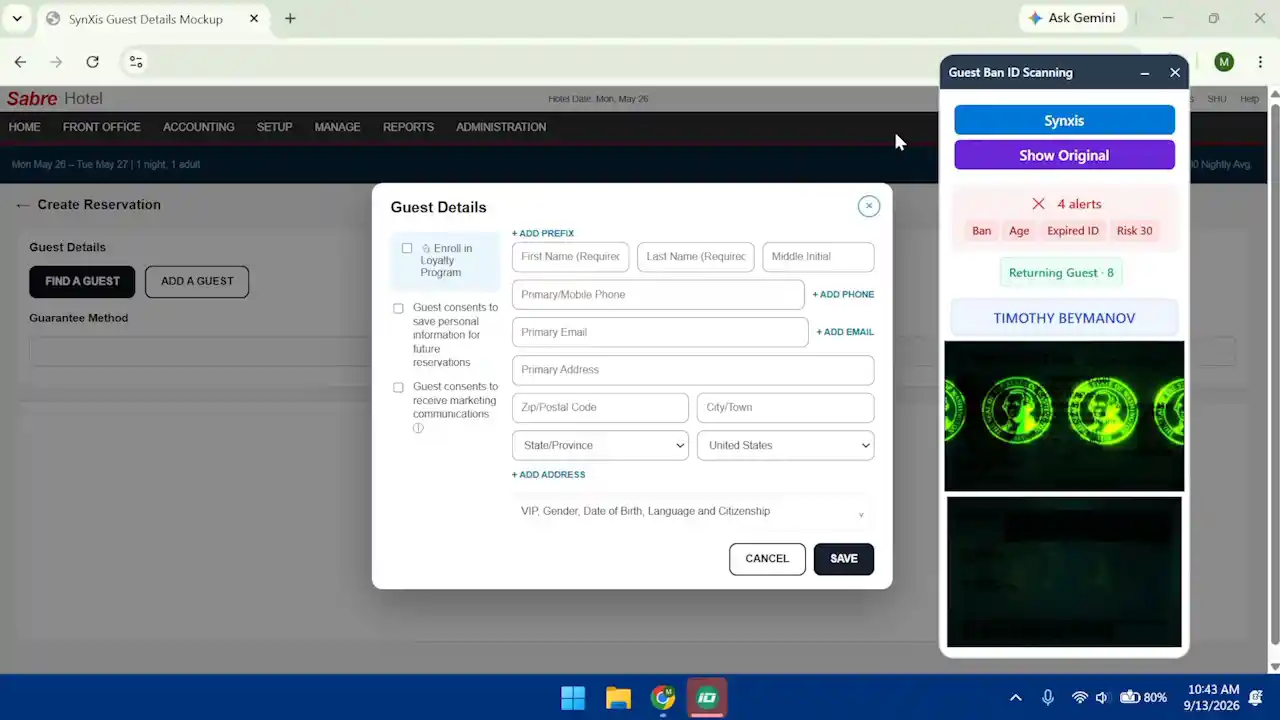Viewport: 1280px width, 720px height.
Task: Open the REPORTS menu
Action: (408, 127)
